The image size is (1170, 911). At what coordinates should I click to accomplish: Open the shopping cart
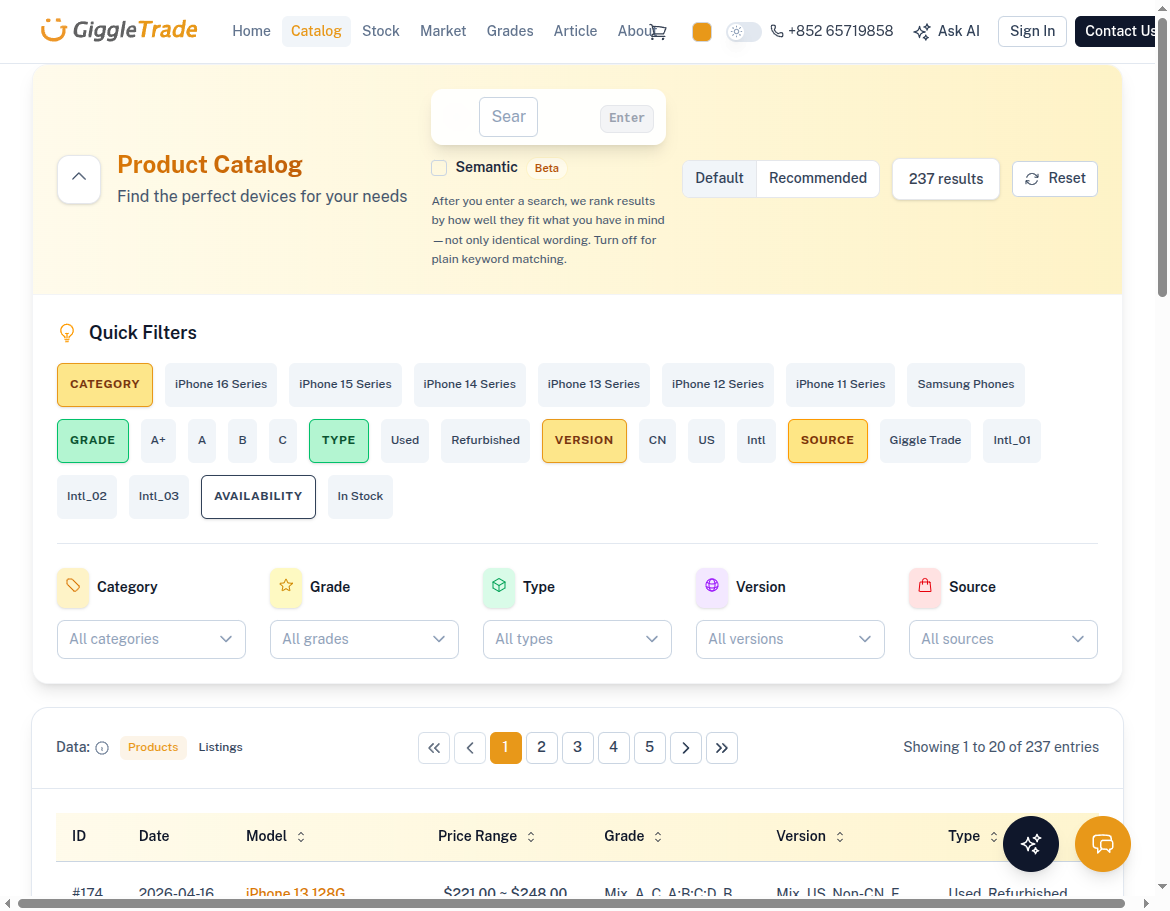click(657, 31)
